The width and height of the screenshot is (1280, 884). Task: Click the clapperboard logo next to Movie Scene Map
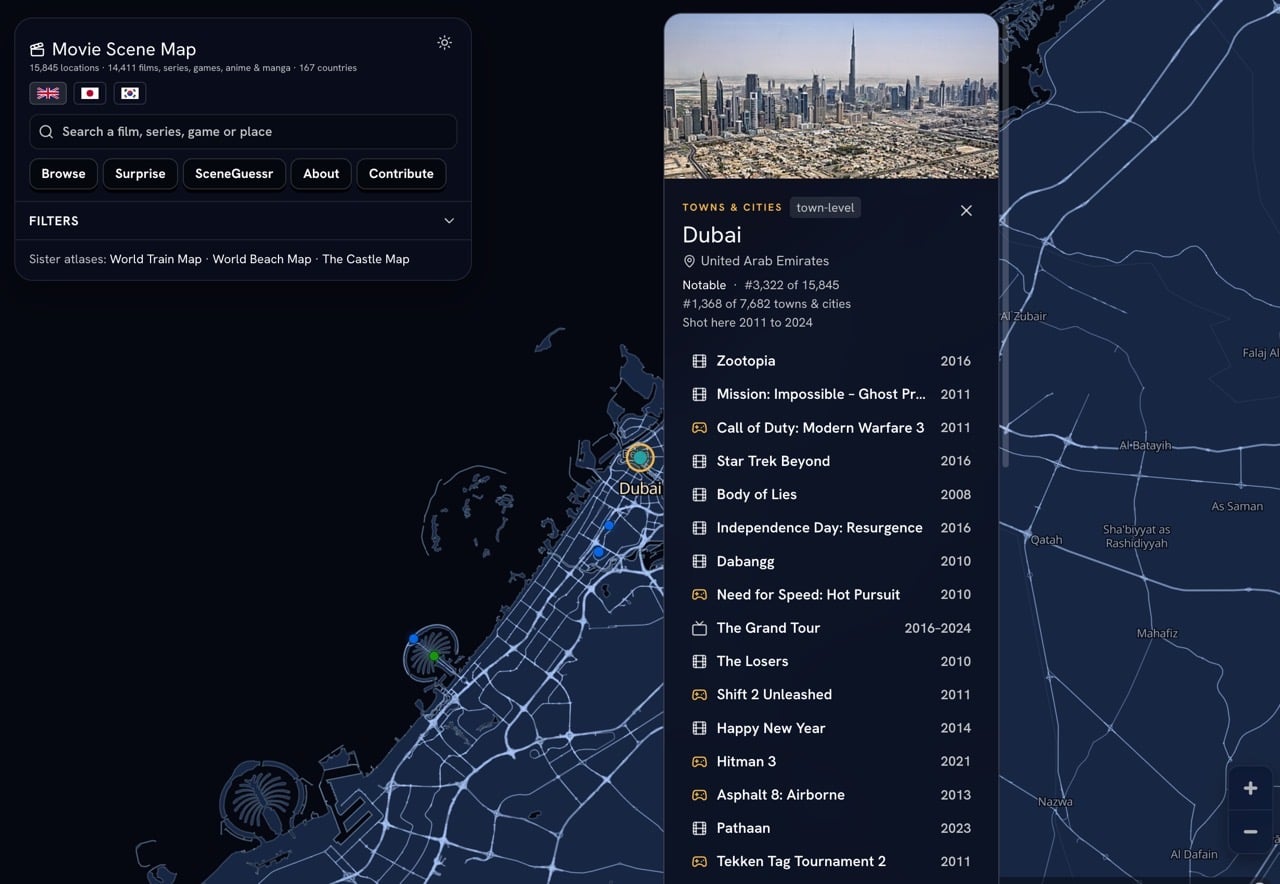pos(38,49)
